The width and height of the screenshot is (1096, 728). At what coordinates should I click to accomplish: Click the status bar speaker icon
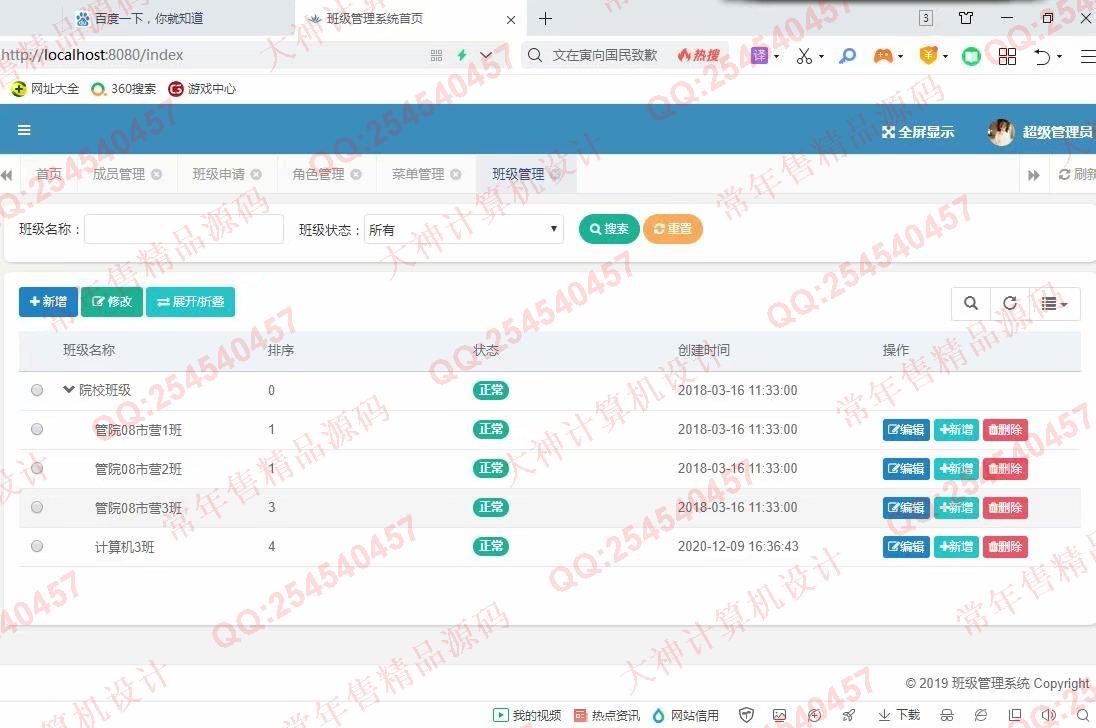[1048, 715]
